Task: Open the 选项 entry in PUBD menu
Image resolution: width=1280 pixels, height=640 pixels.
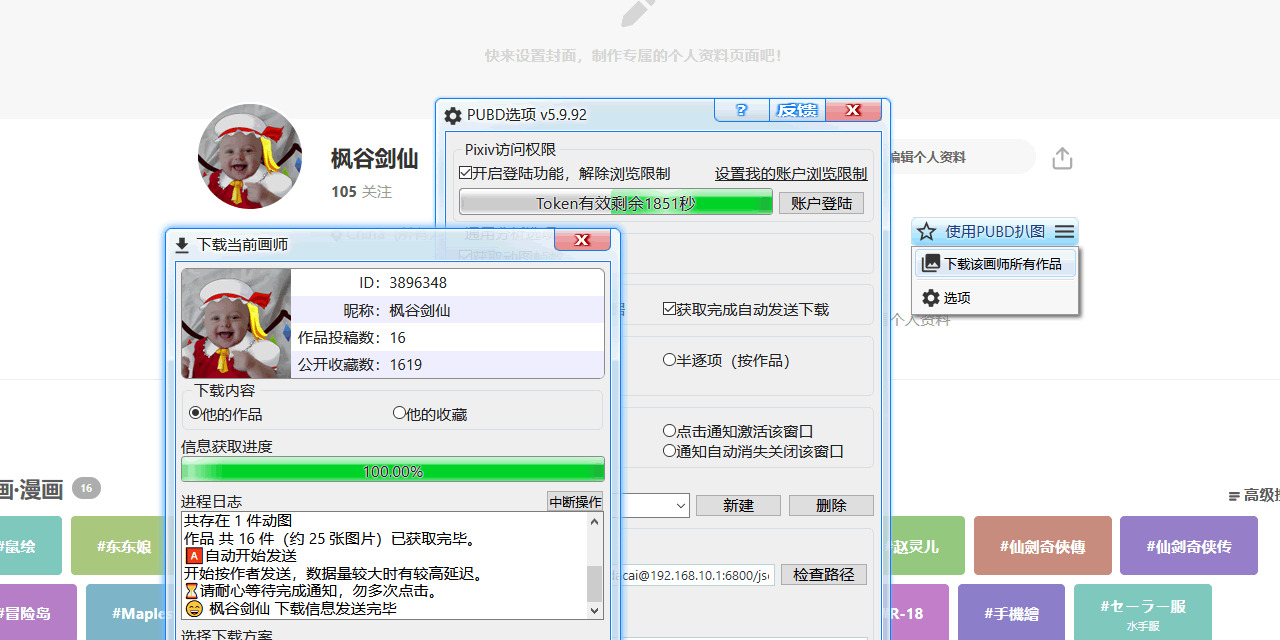Action: pyautogui.click(x=996, y=298)
